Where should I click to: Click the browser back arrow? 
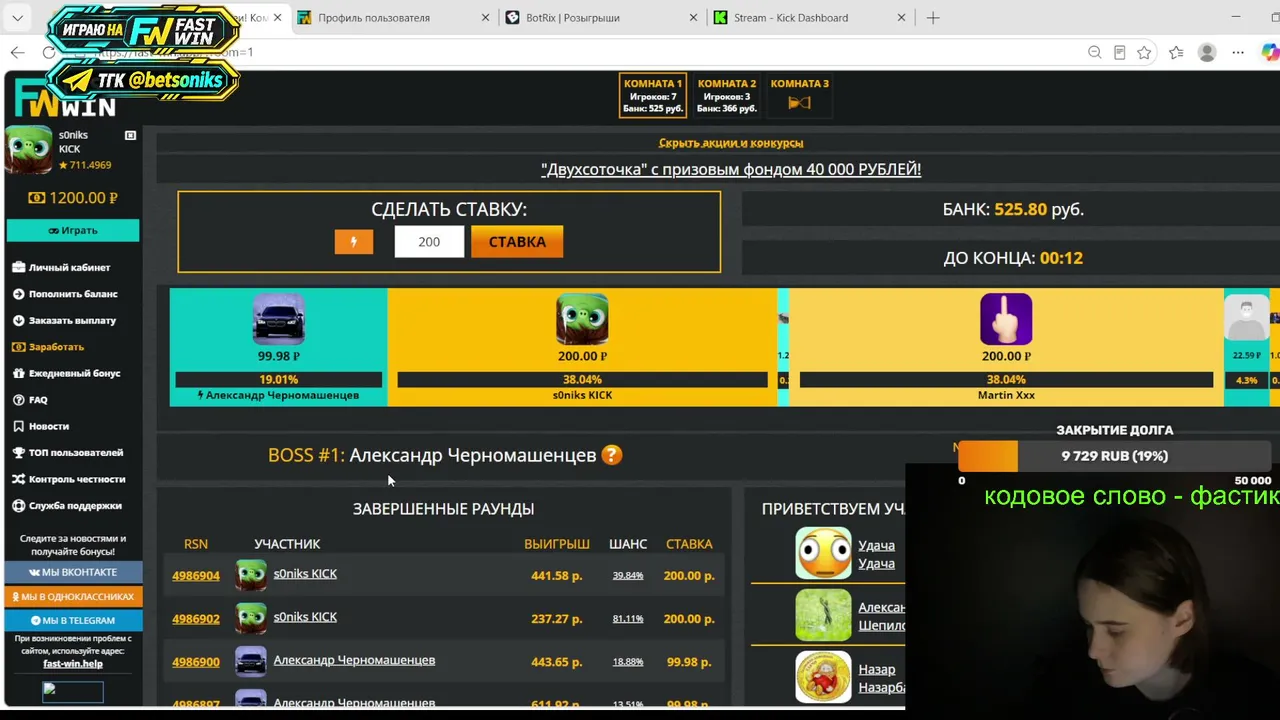point(17,52)
